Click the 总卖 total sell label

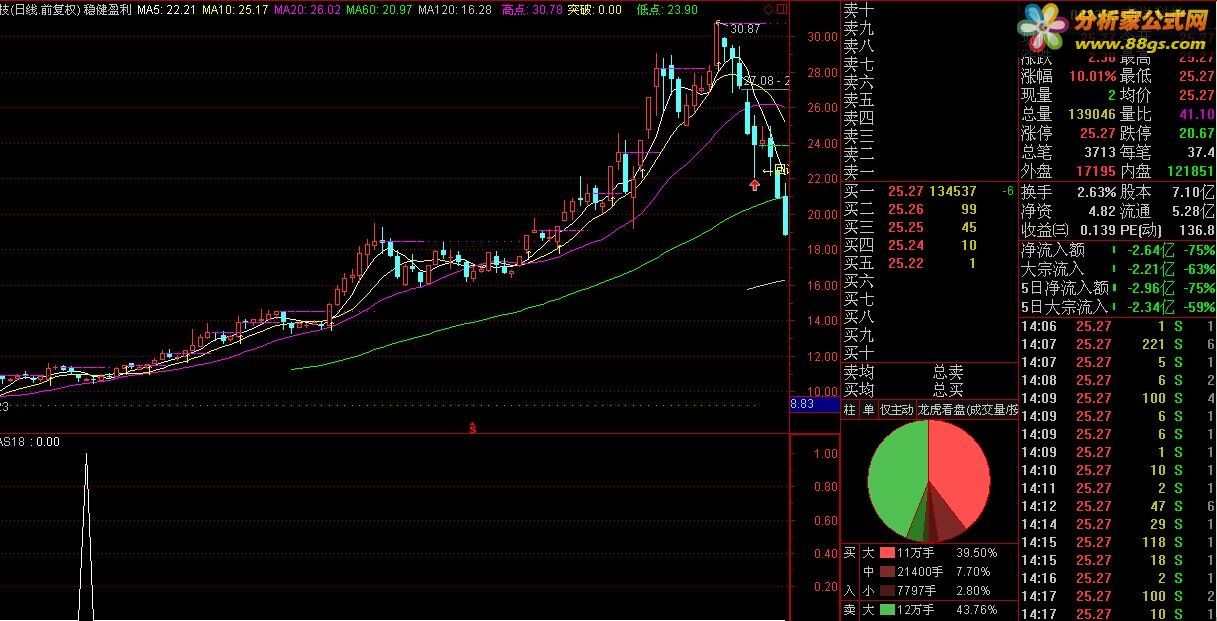pyautogui.click(x=948, y=372)
